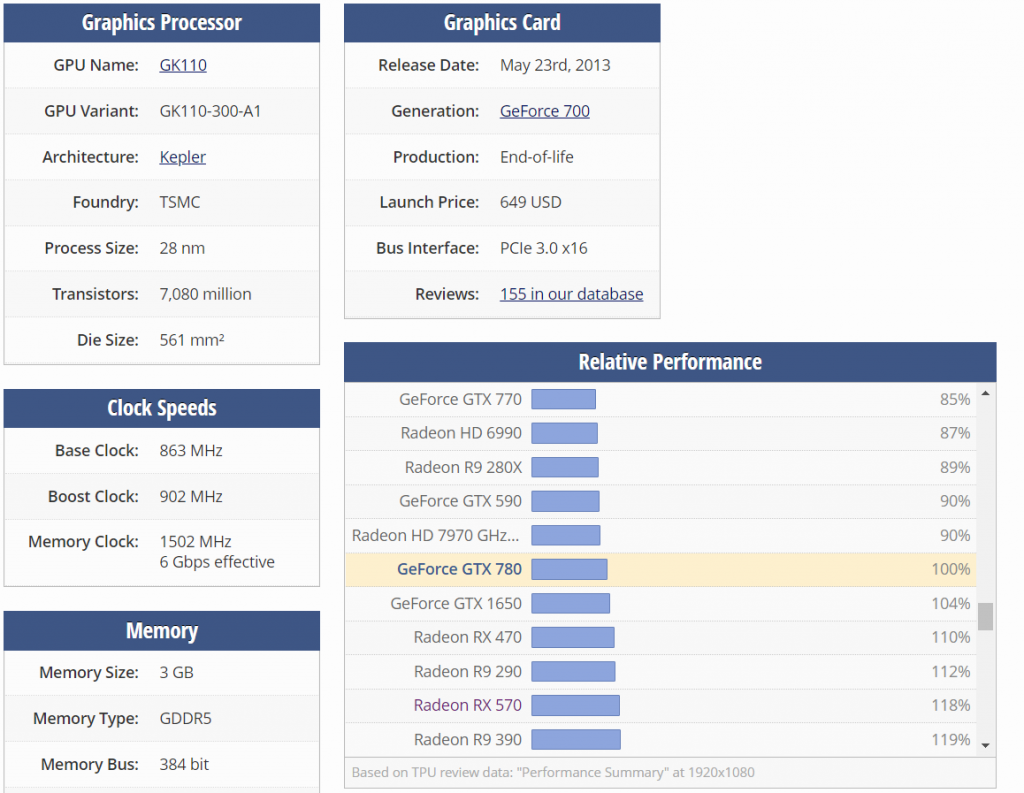Open the Kepler architecture link
The height and width of the screenshot is (793, 1024).
pyautogui.click(x=183, y=157)
